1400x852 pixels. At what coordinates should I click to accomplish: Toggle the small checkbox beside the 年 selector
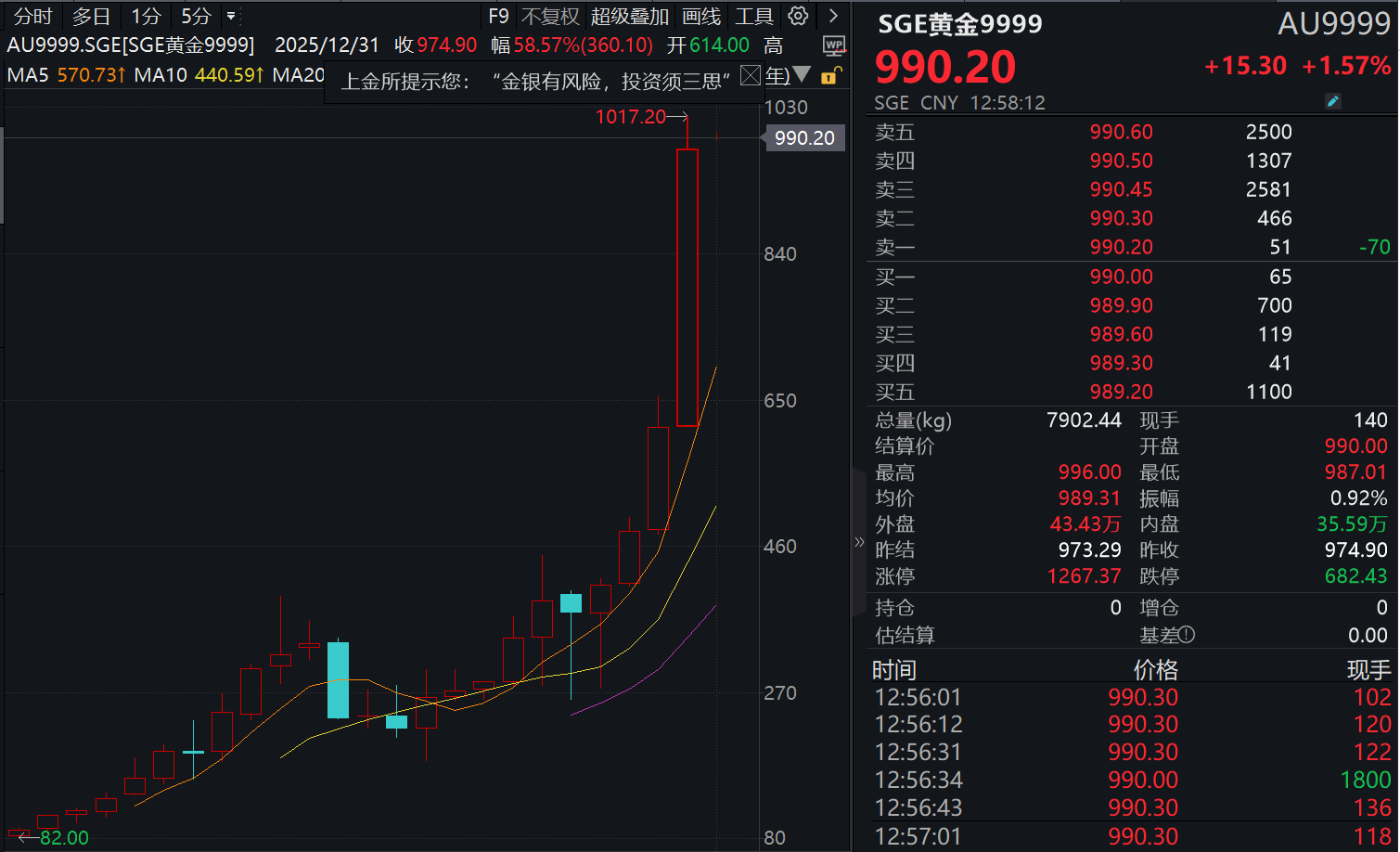click(750, 75)
